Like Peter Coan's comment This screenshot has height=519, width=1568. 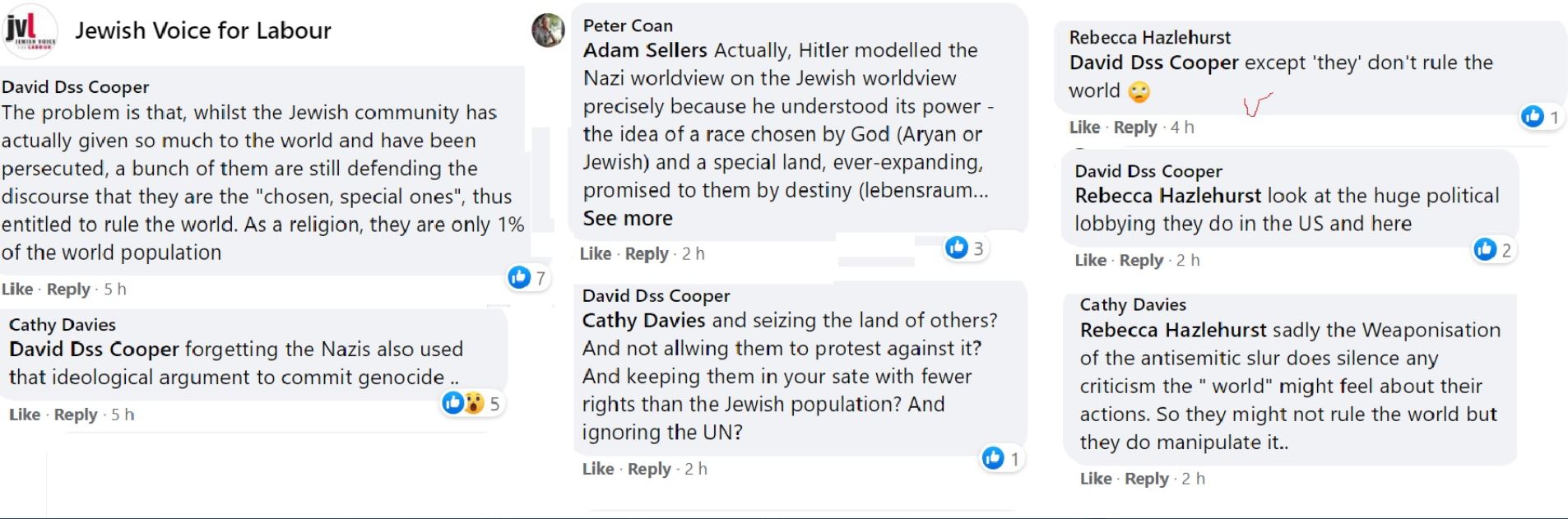click(595, 254)
